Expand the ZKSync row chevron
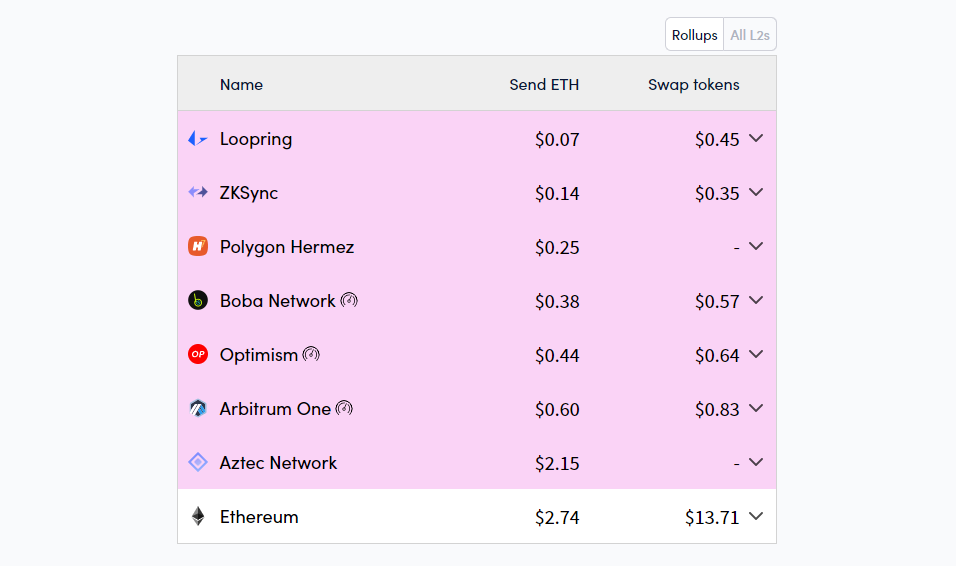 click(756, 192)
